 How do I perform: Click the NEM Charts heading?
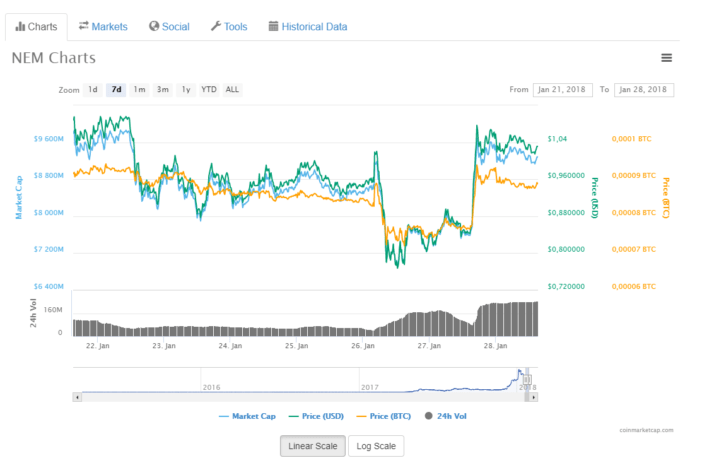(x=54, y=58)
